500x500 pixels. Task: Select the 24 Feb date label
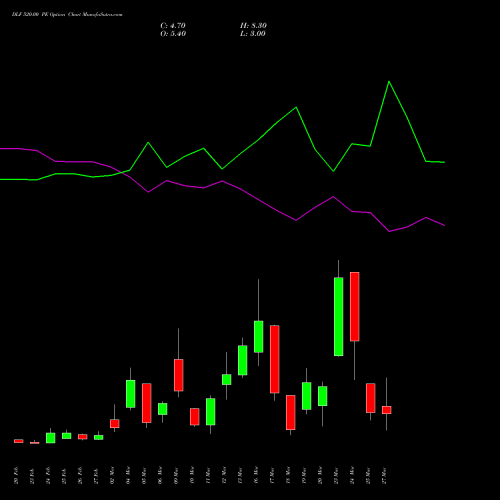(x=48, y=475)
